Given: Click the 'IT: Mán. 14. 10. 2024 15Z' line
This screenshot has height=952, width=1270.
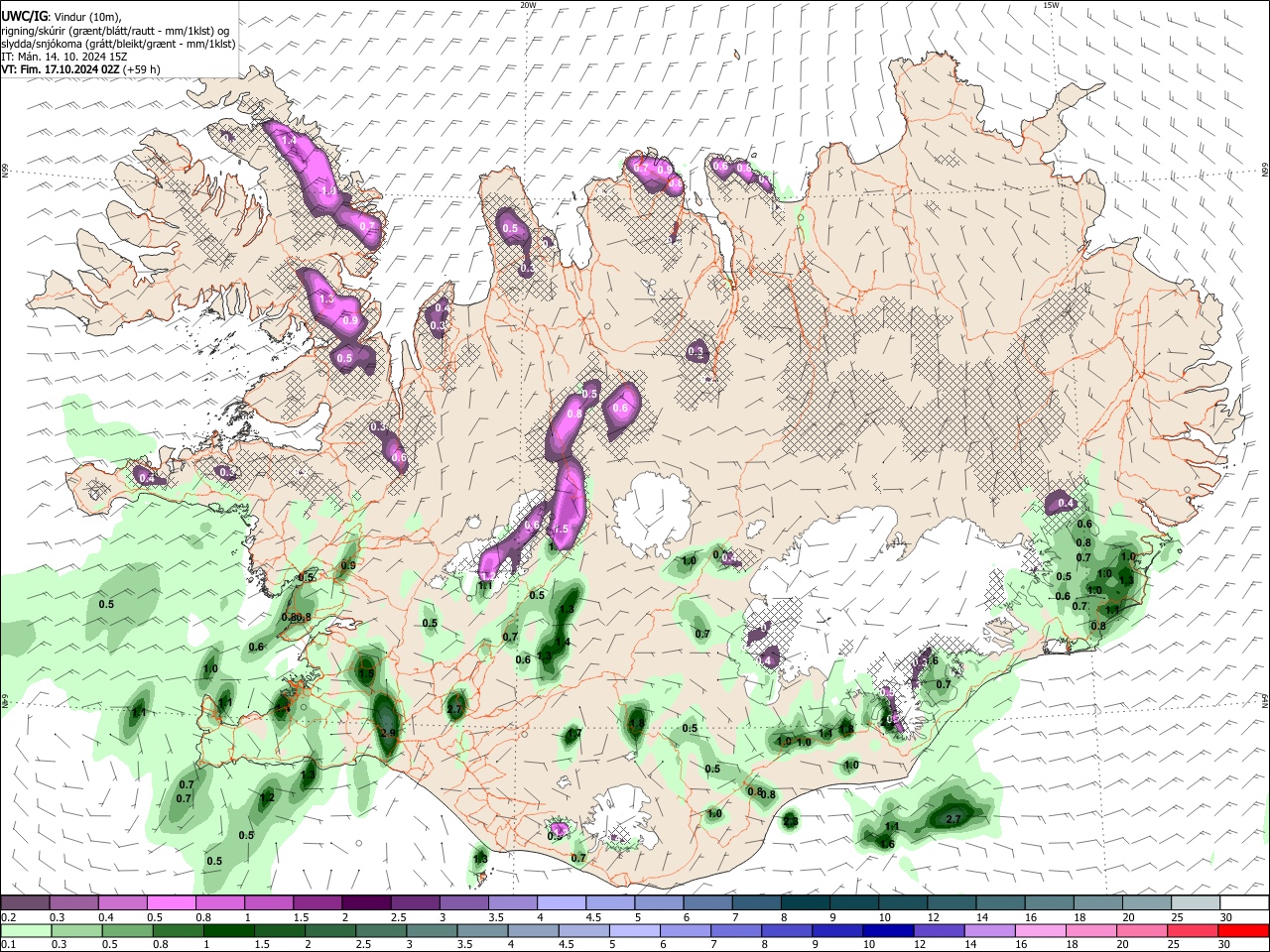Looking at the screenshot, I should point(64,57).
